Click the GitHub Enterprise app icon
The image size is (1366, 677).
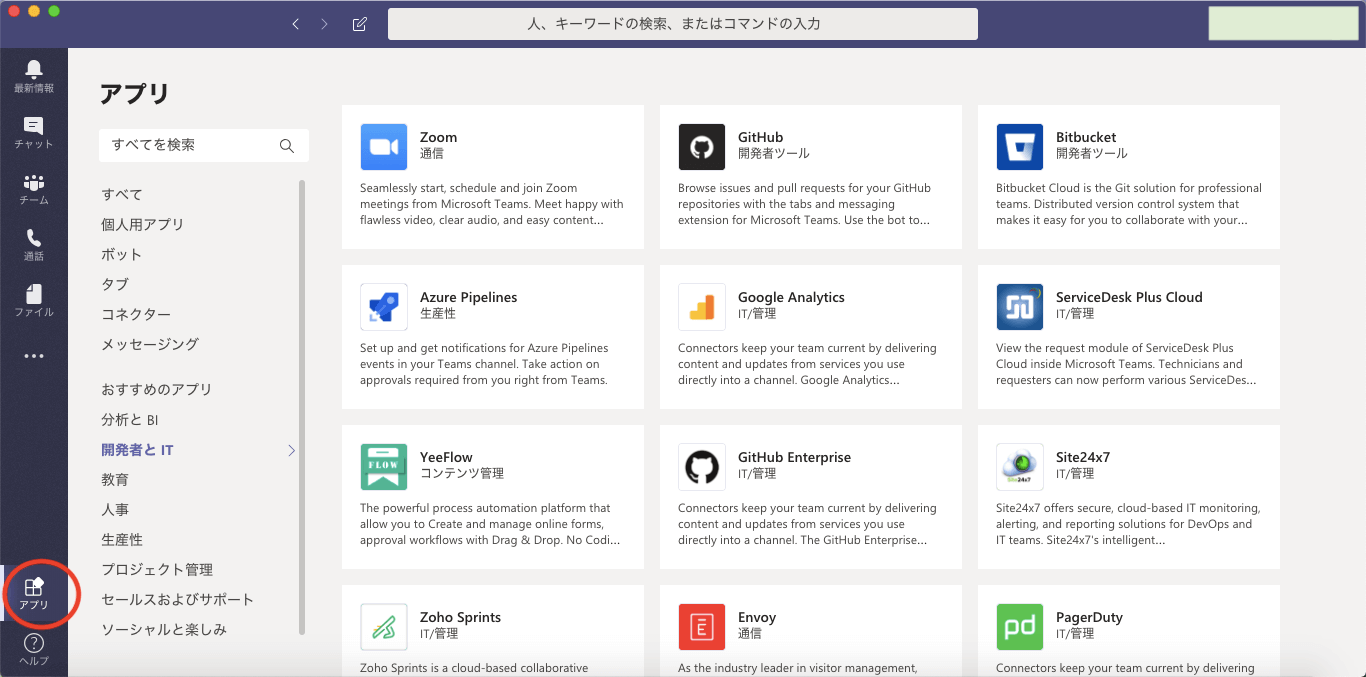pos(702,467)
